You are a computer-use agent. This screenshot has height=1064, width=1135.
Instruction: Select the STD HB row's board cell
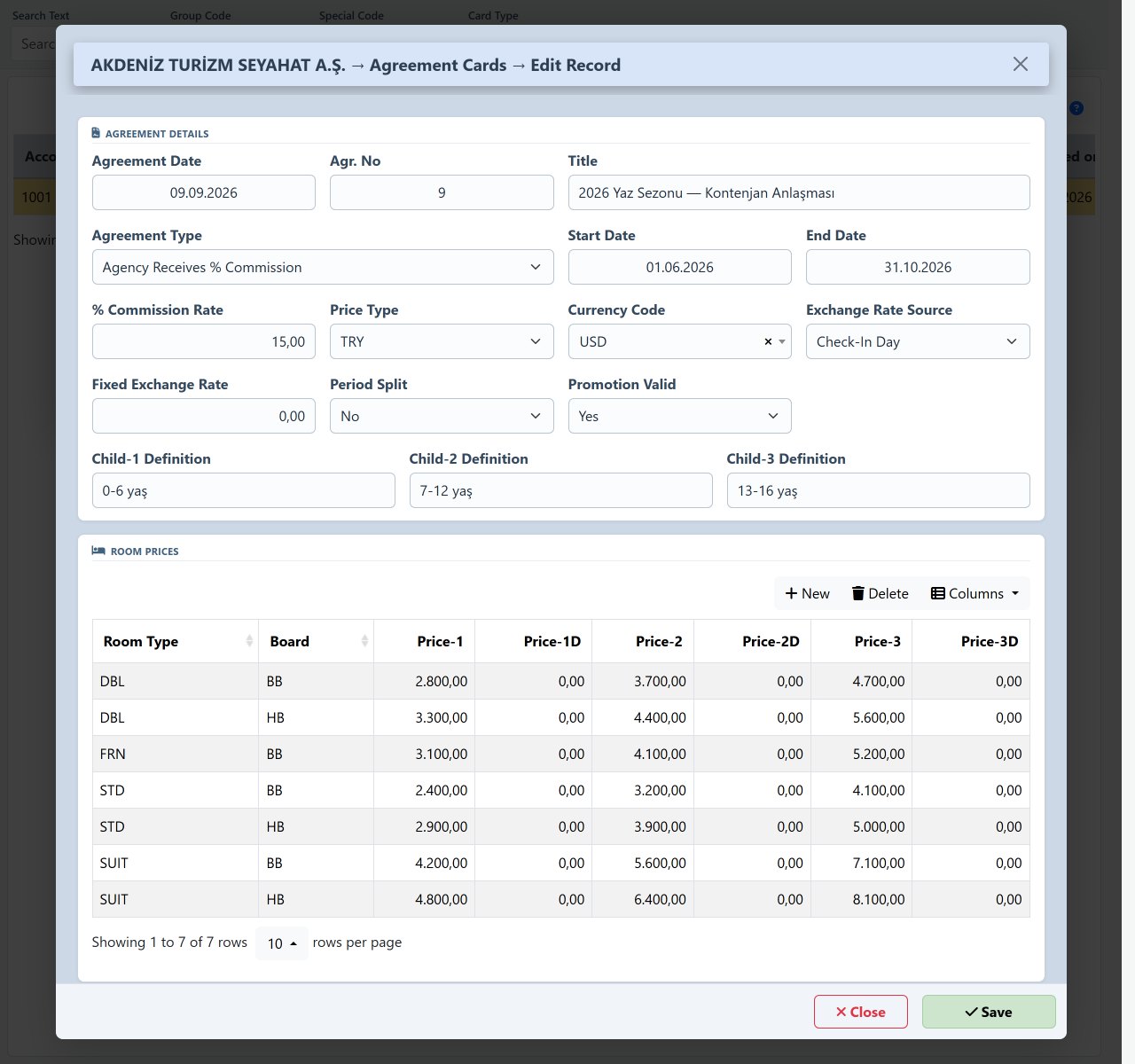(x=317, y=826)
